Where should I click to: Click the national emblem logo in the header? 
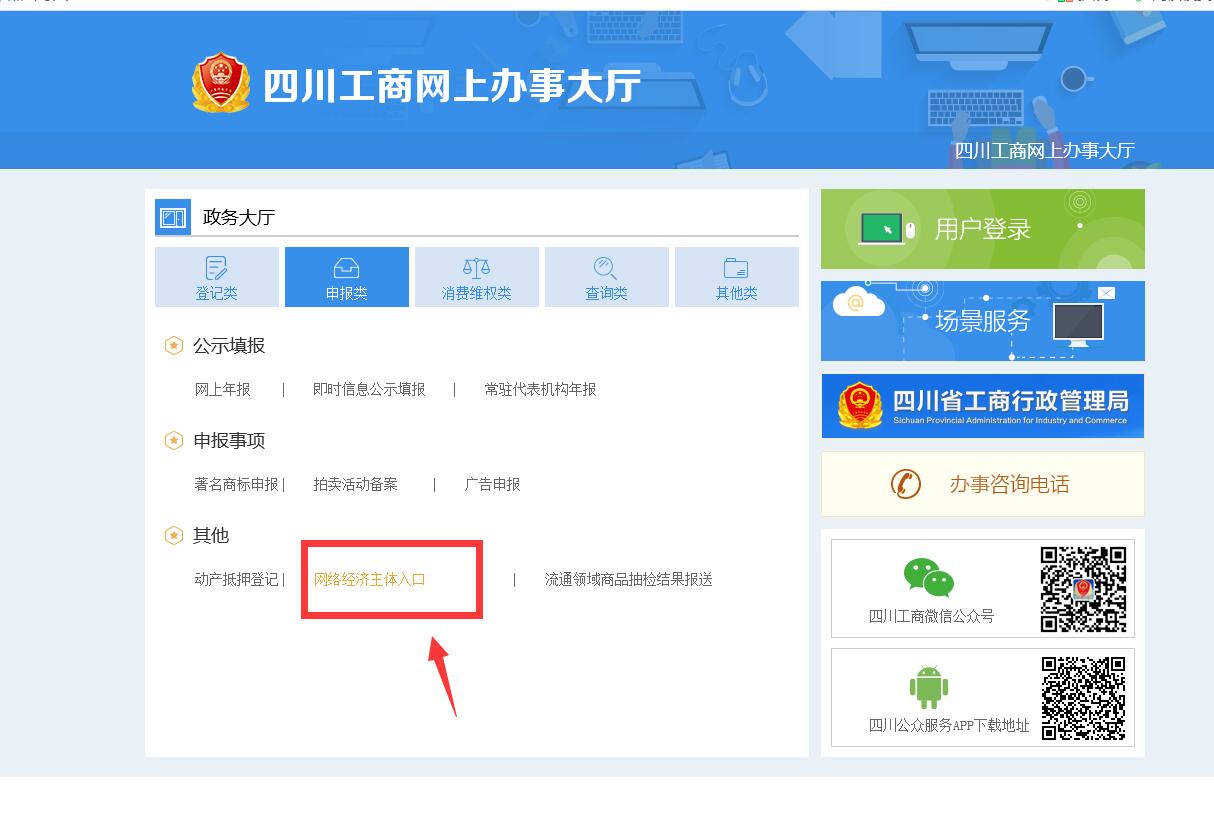coord(222,83)
